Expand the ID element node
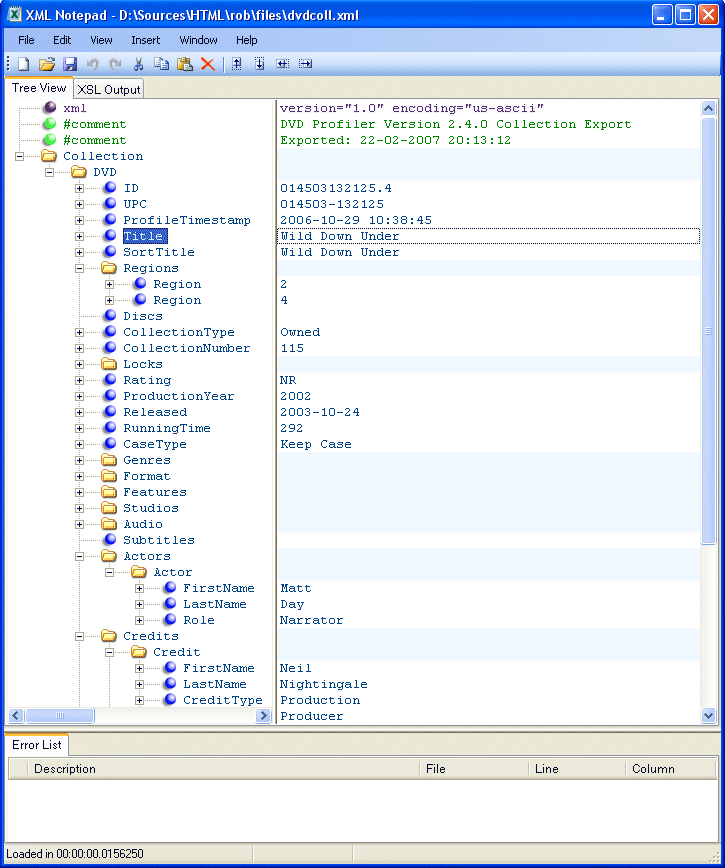 tap(79, 188)
